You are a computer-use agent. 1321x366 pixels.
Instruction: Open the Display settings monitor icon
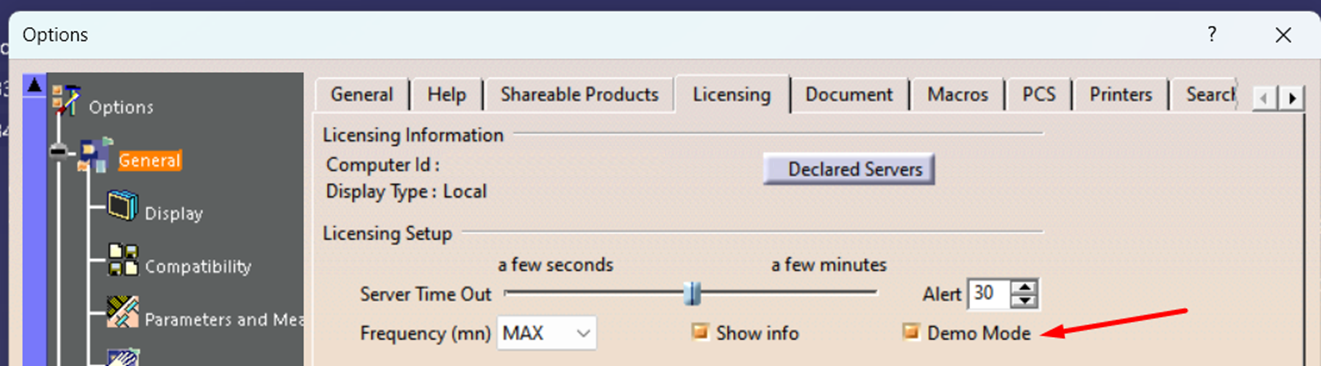[x=122, y=208]
